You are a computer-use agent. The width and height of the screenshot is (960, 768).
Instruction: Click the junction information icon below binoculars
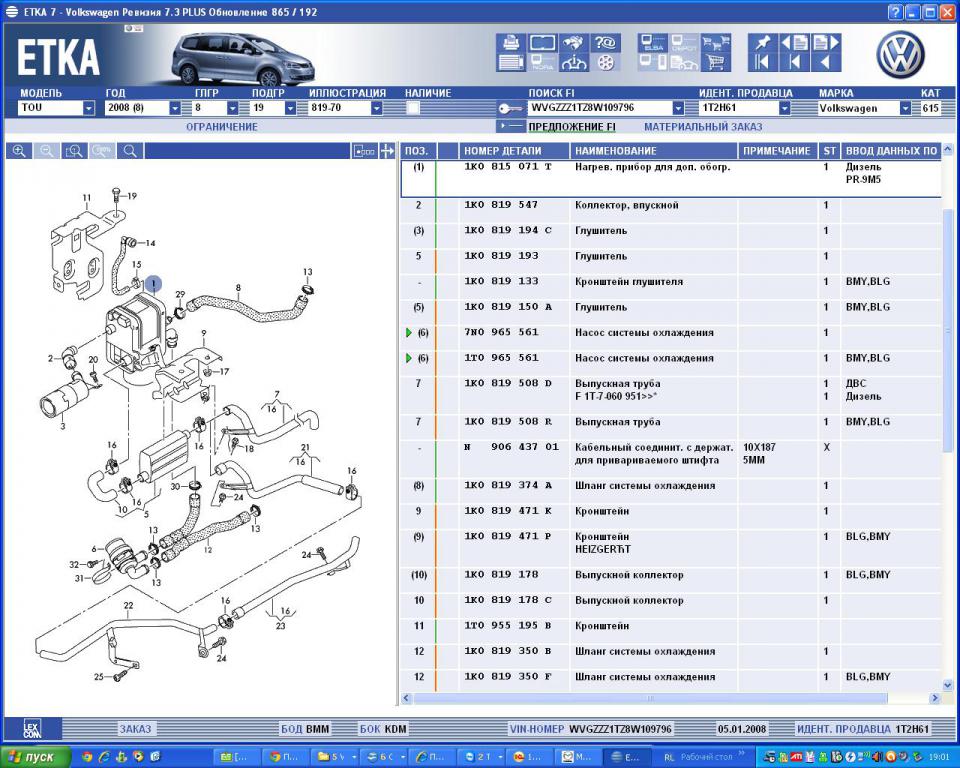coord(574,62)
